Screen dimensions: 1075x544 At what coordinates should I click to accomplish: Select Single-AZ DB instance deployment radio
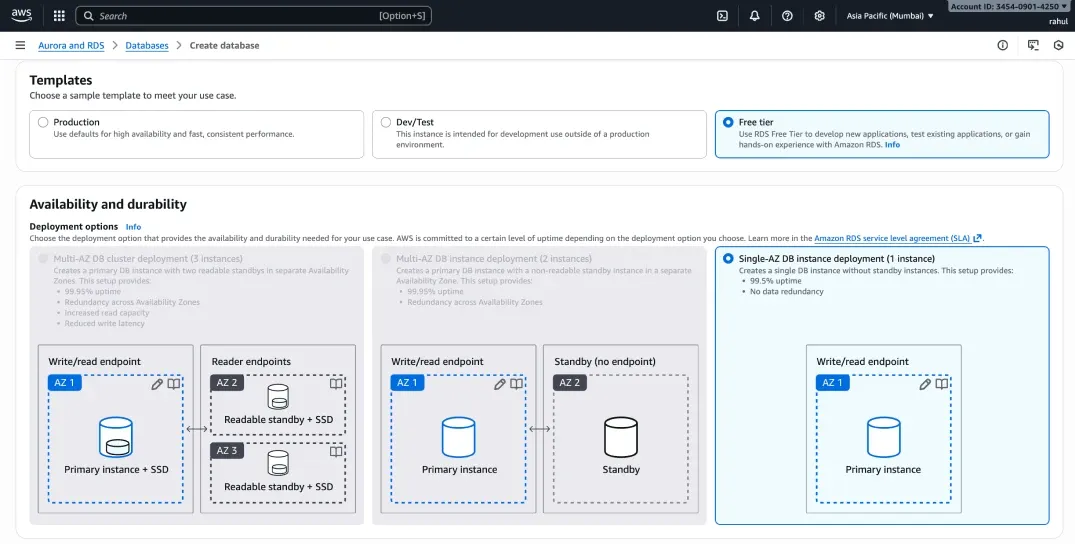point(728,259)
